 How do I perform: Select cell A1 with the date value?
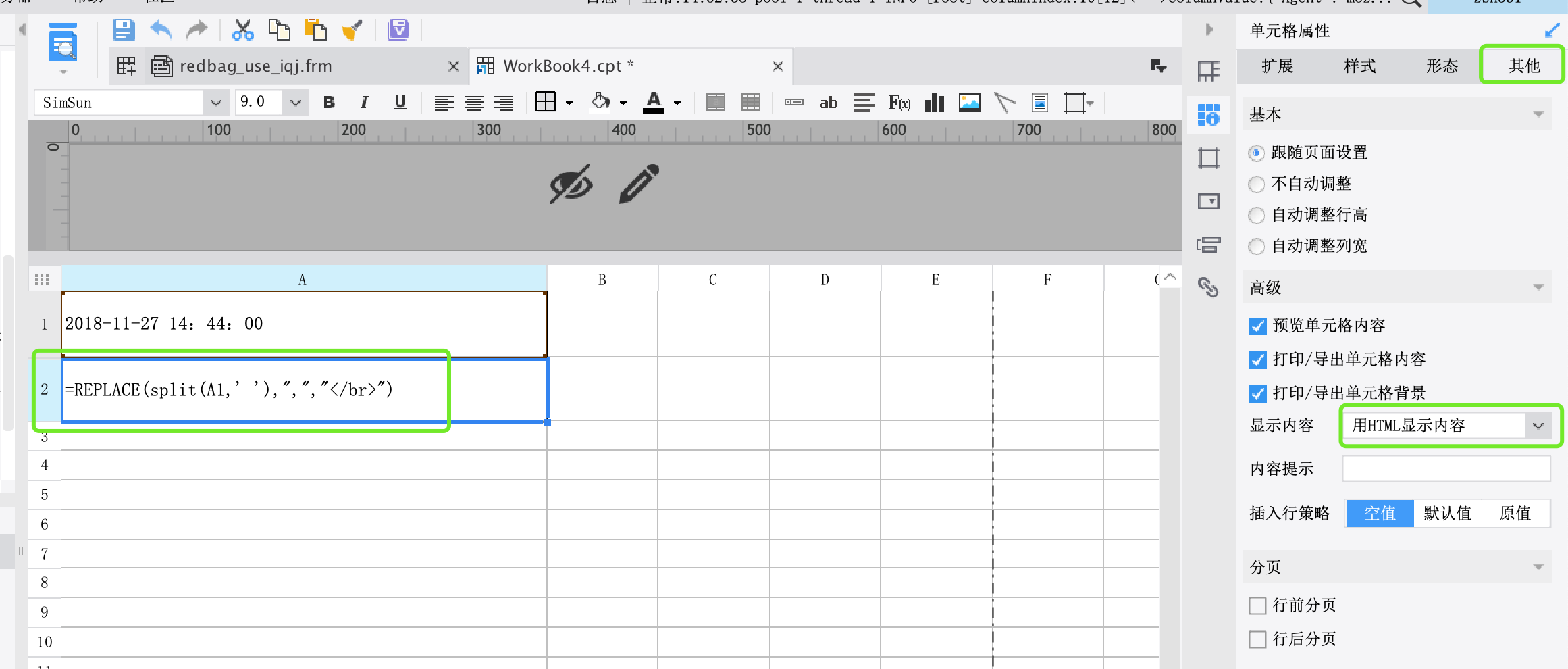(x=304, y=324)
